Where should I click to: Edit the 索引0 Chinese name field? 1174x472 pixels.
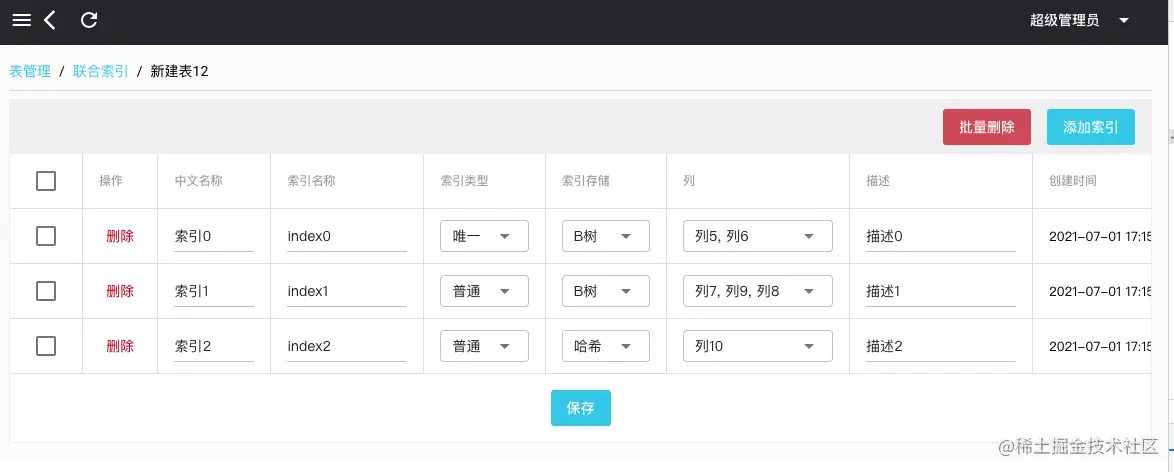(x=214, y=236)
